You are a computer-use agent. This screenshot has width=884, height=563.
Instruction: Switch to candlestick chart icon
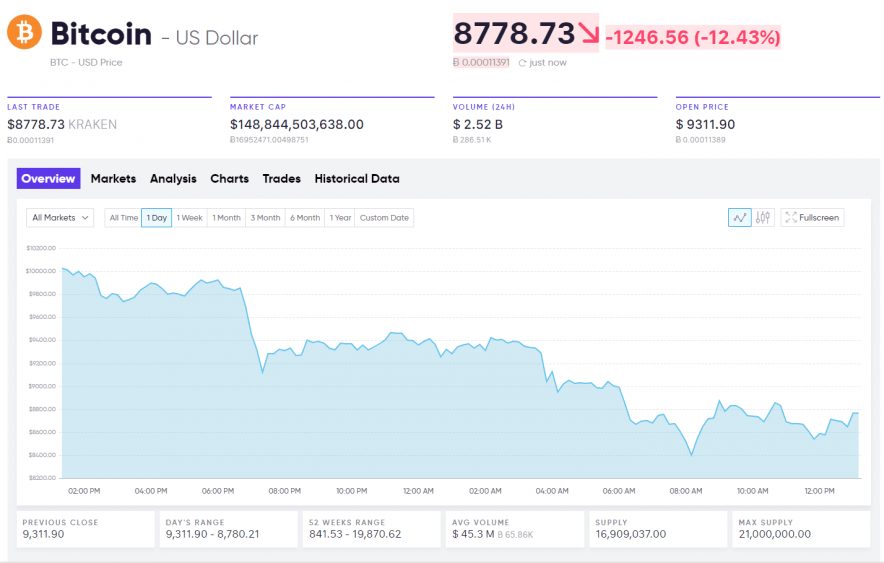[x=763, y=217]
